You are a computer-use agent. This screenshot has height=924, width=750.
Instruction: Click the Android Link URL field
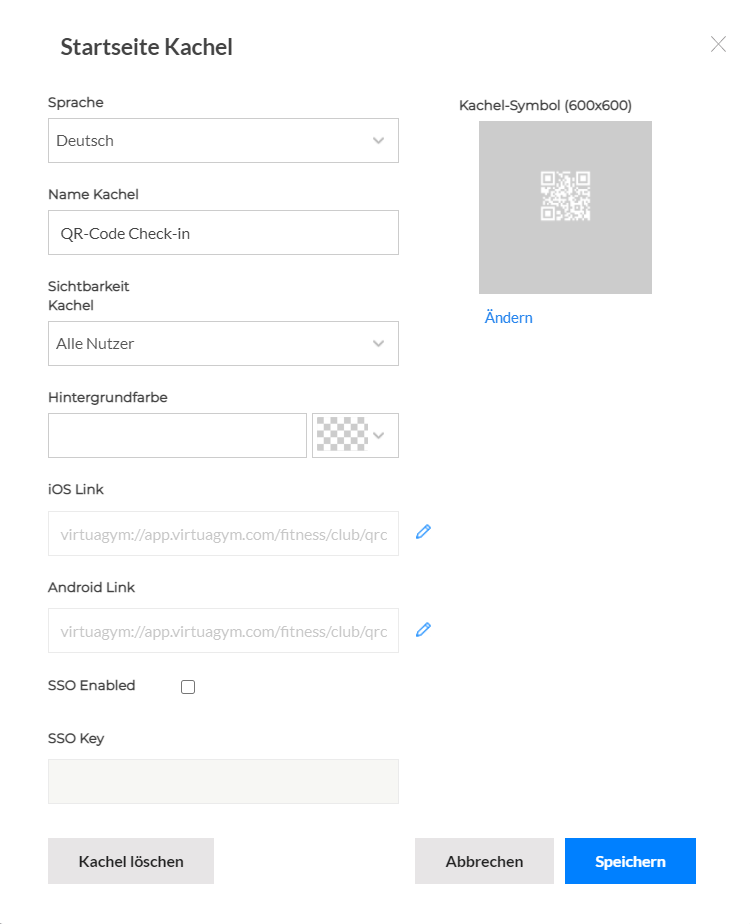point(222,631)
